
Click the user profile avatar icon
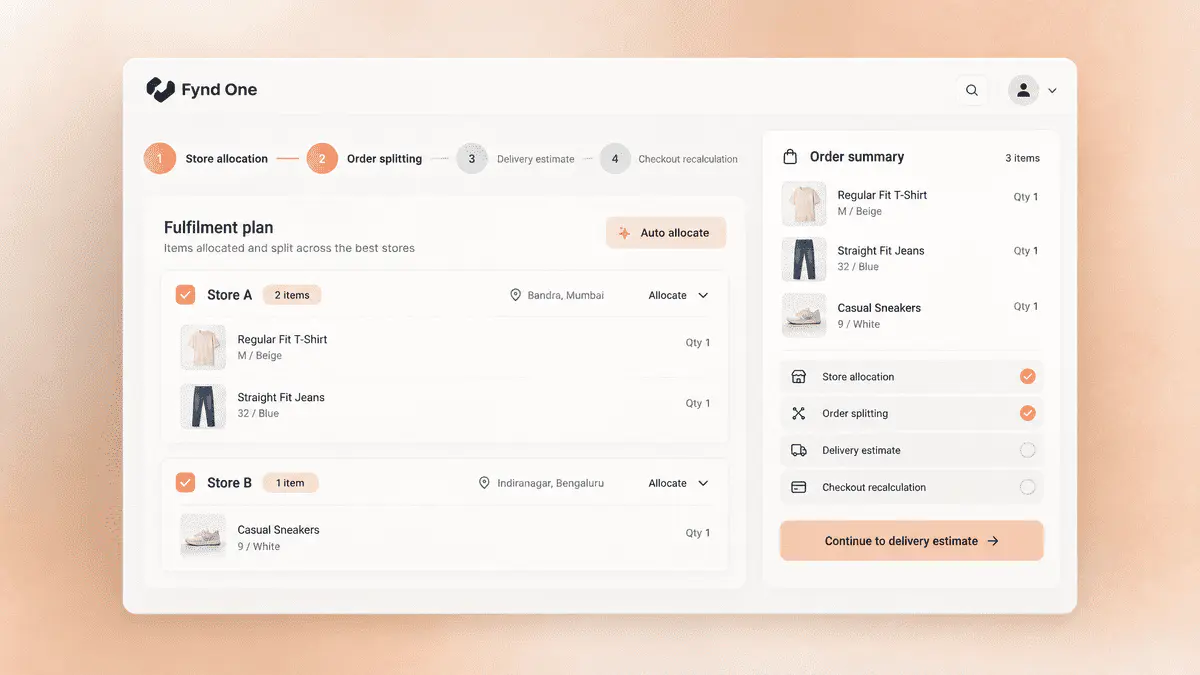[1023, 90]
